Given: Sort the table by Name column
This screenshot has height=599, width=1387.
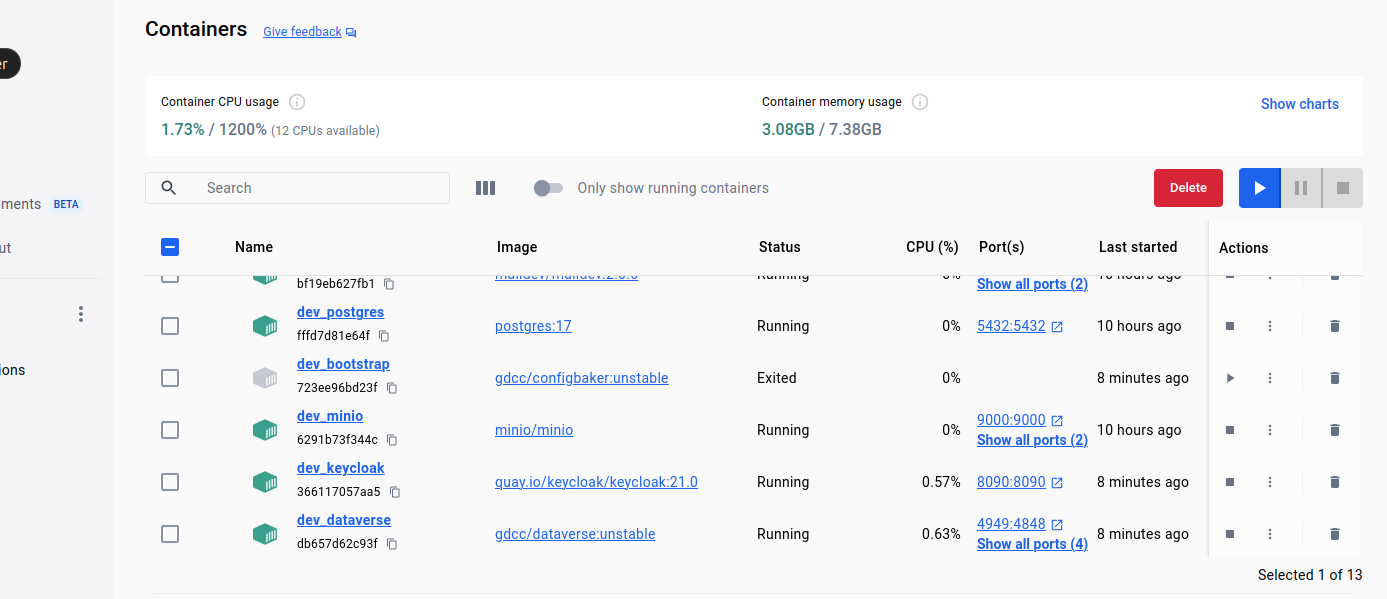Looking at the screenshot, I should 254,247.
